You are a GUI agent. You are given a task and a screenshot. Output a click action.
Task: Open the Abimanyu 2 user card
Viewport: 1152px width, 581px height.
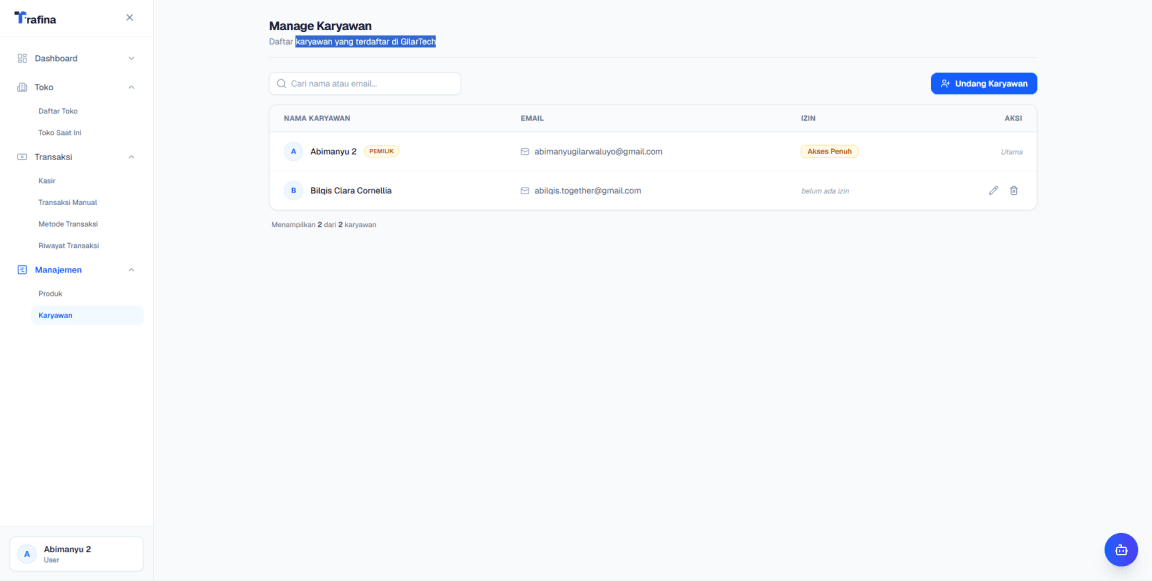(x=76, y=554)
